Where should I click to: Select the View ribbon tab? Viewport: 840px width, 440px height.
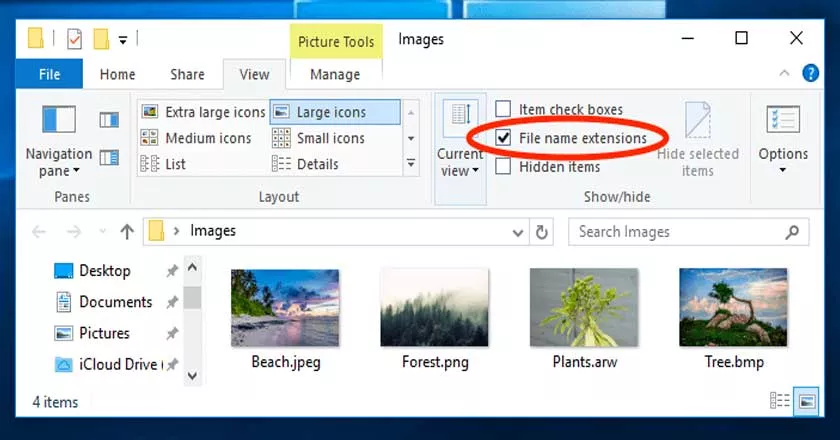254,74
